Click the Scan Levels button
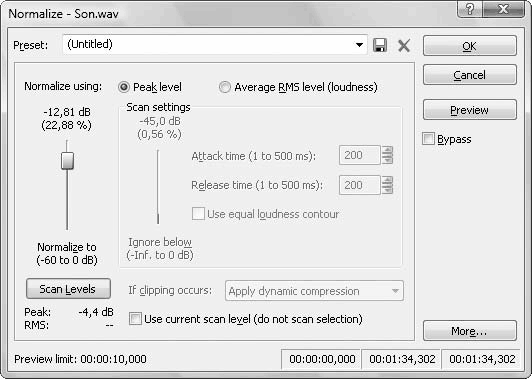Image resolution: width=532 pixels, height=379 pixels. [68, 289]
